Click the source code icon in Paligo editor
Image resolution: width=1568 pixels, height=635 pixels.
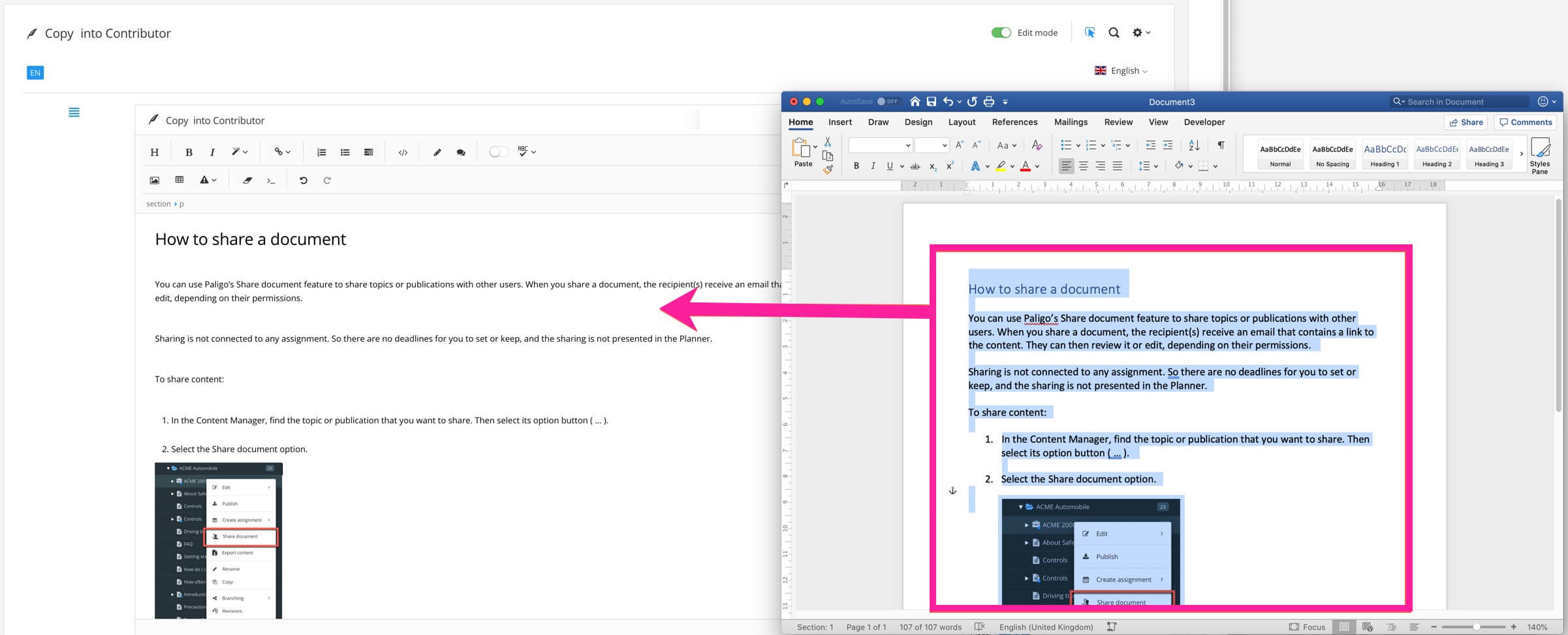click(403, 152)
